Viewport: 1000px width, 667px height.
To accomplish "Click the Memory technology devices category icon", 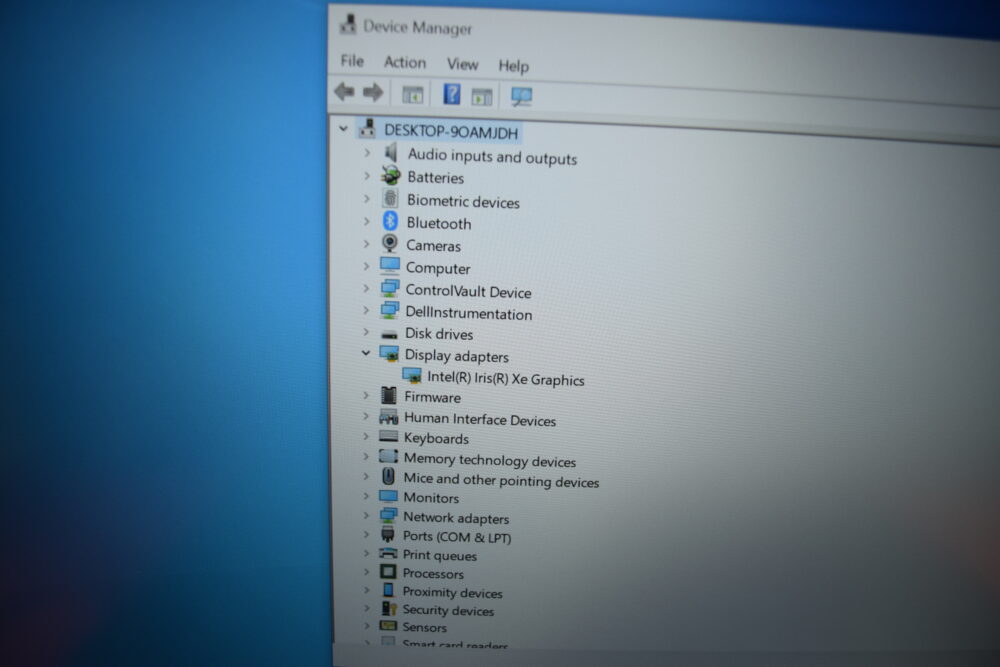I will click(388, 457).
